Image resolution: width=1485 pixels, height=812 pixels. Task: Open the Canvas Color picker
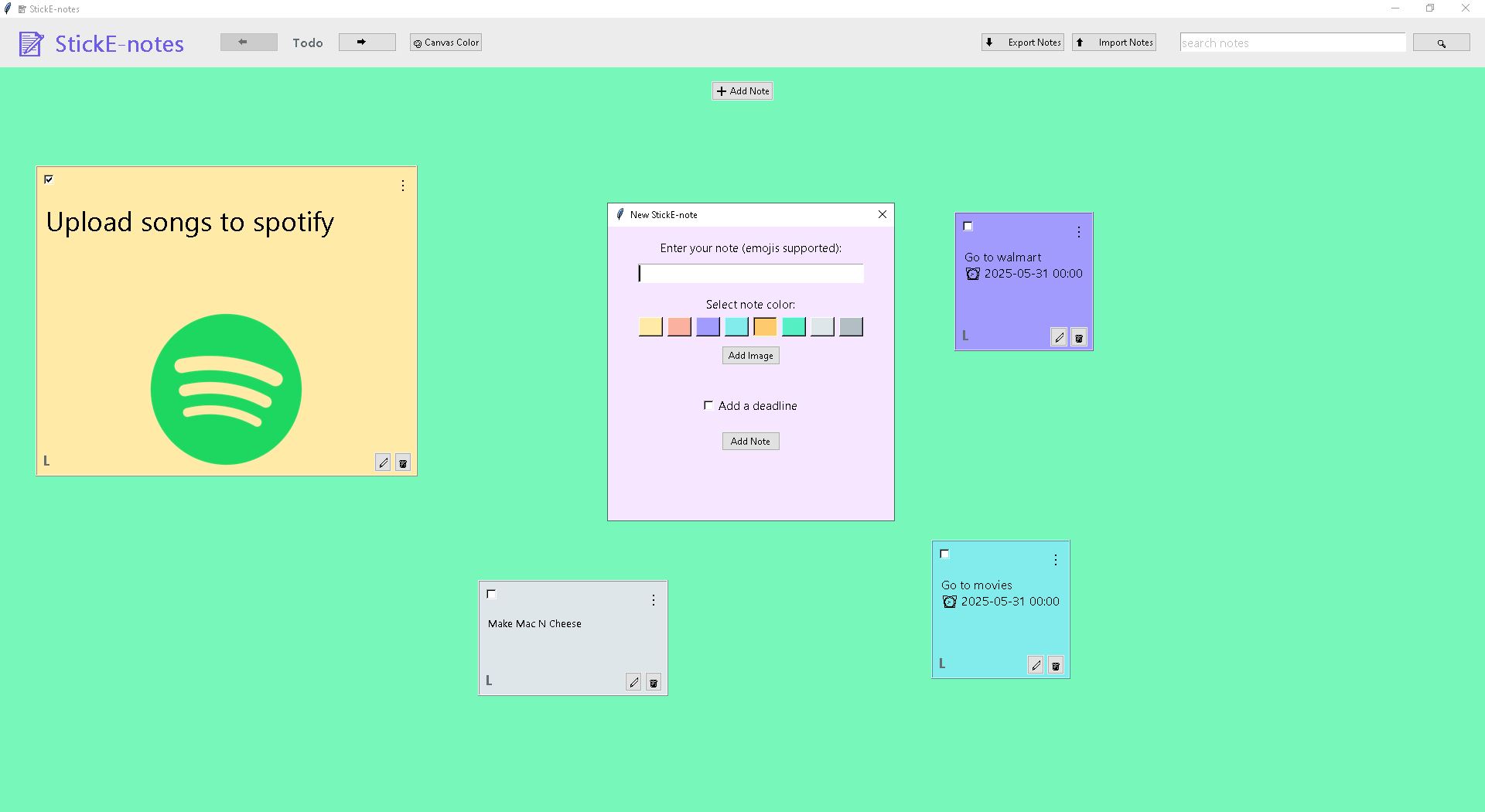point(445,43)
